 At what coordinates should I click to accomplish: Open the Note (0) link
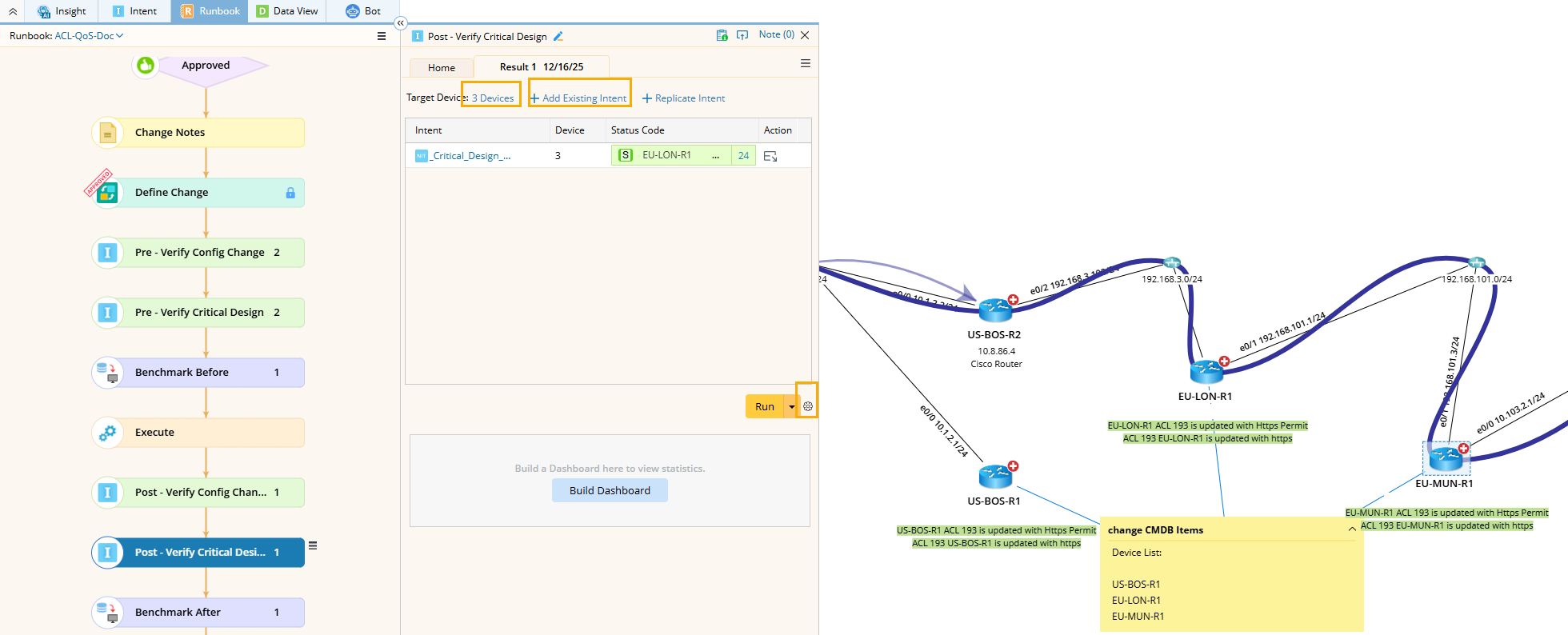click(x=777, y=34)
